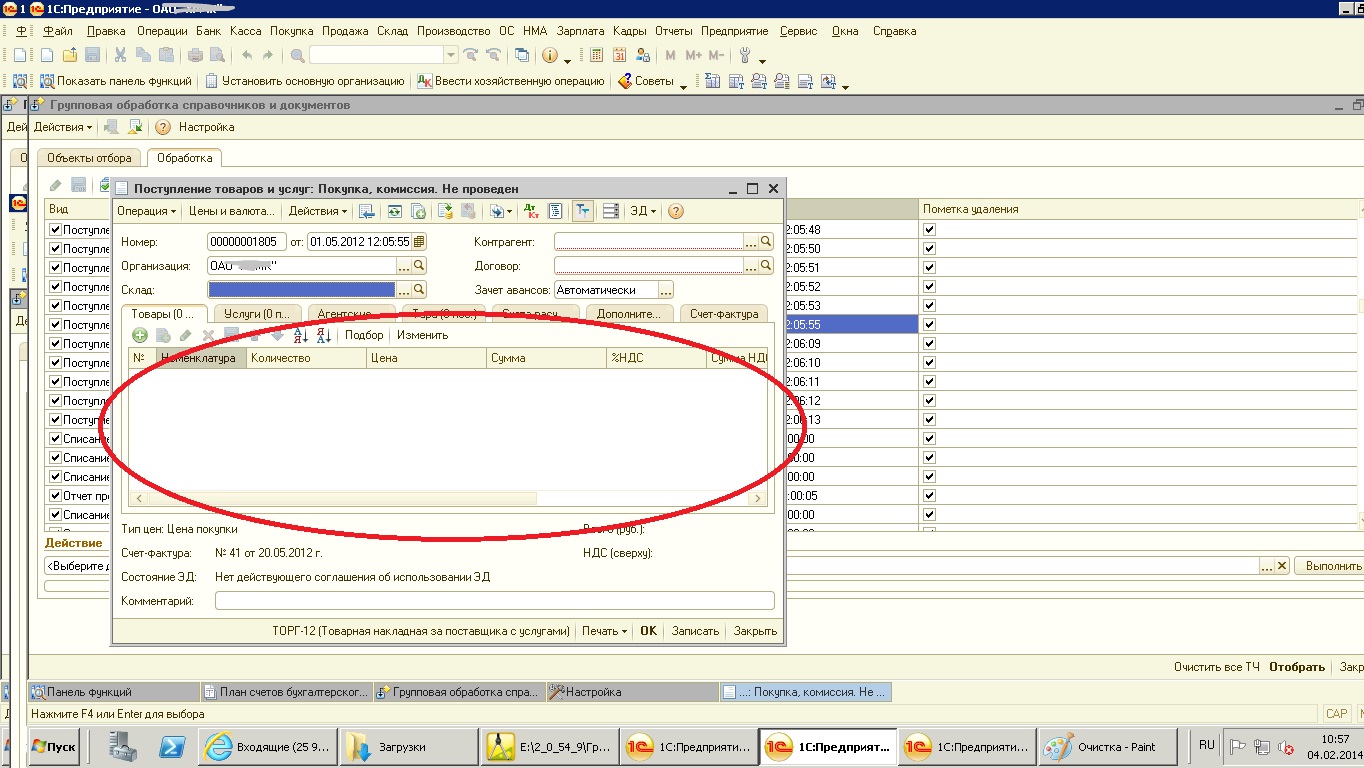The height and width of the screenshot is (768, 1364).
Task: Click Цены и валюта button
Action: [x=232, y=211]
